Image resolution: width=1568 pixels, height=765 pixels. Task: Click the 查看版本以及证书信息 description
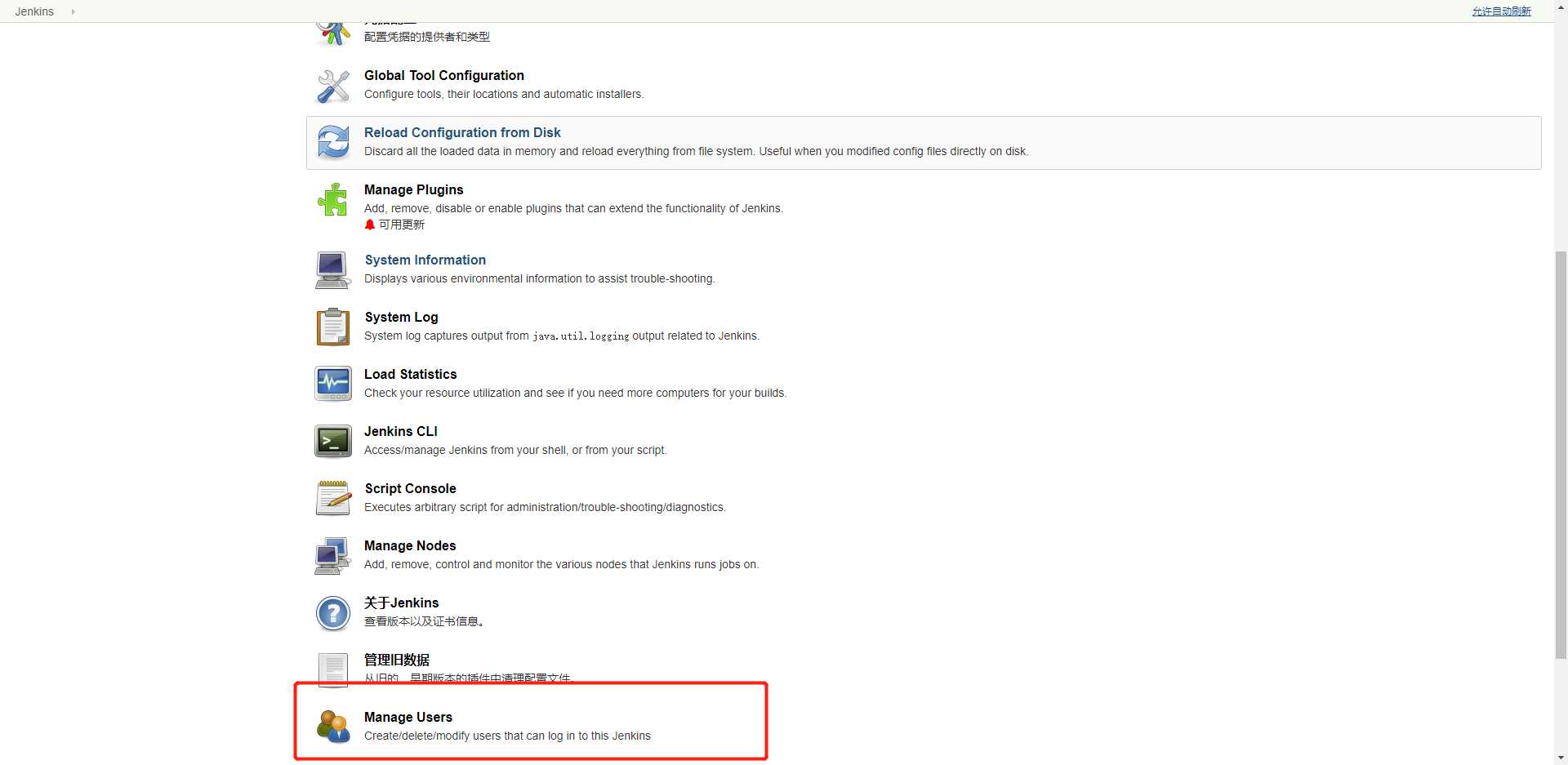point(425,621)
